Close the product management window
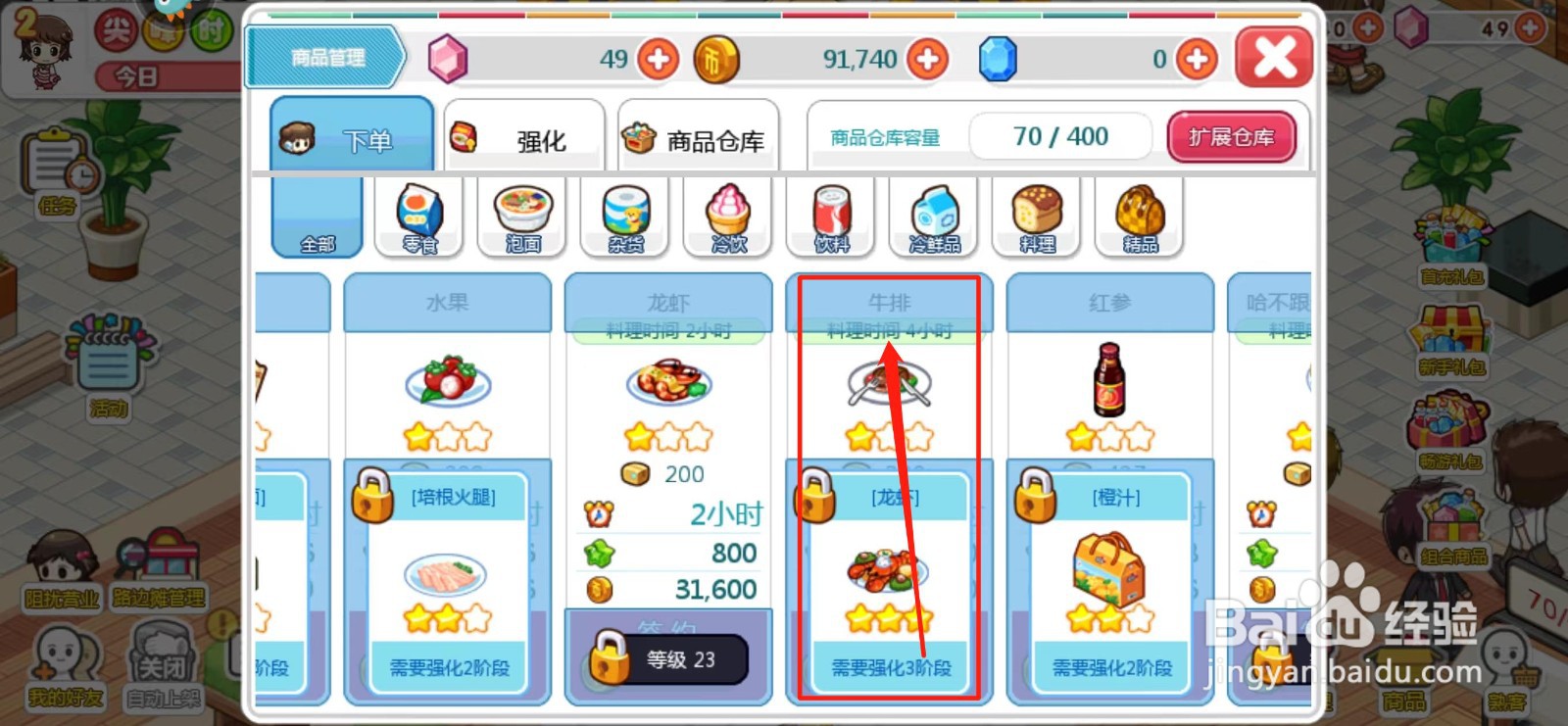 [1274, 58]
